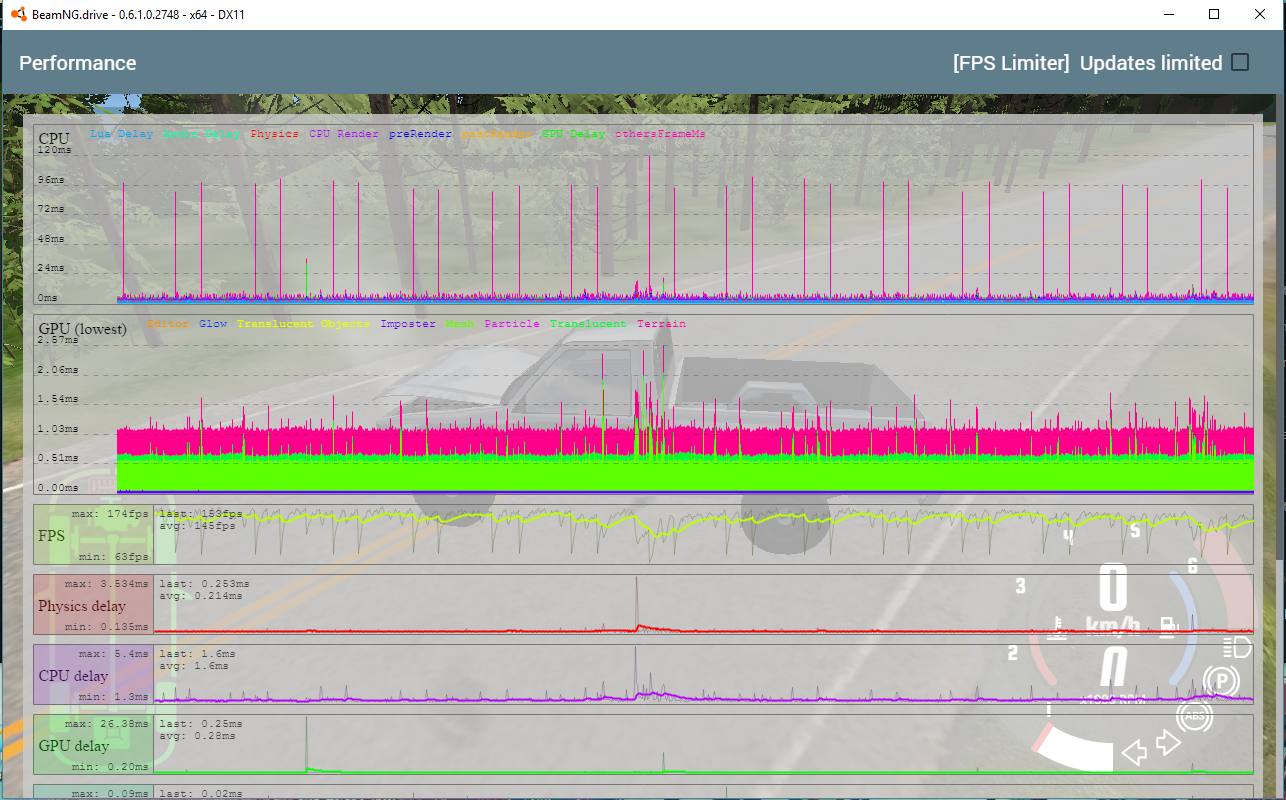Click the Audio Delay legend label
Screen dimensions: 1286x800
(x=201, y=134)
